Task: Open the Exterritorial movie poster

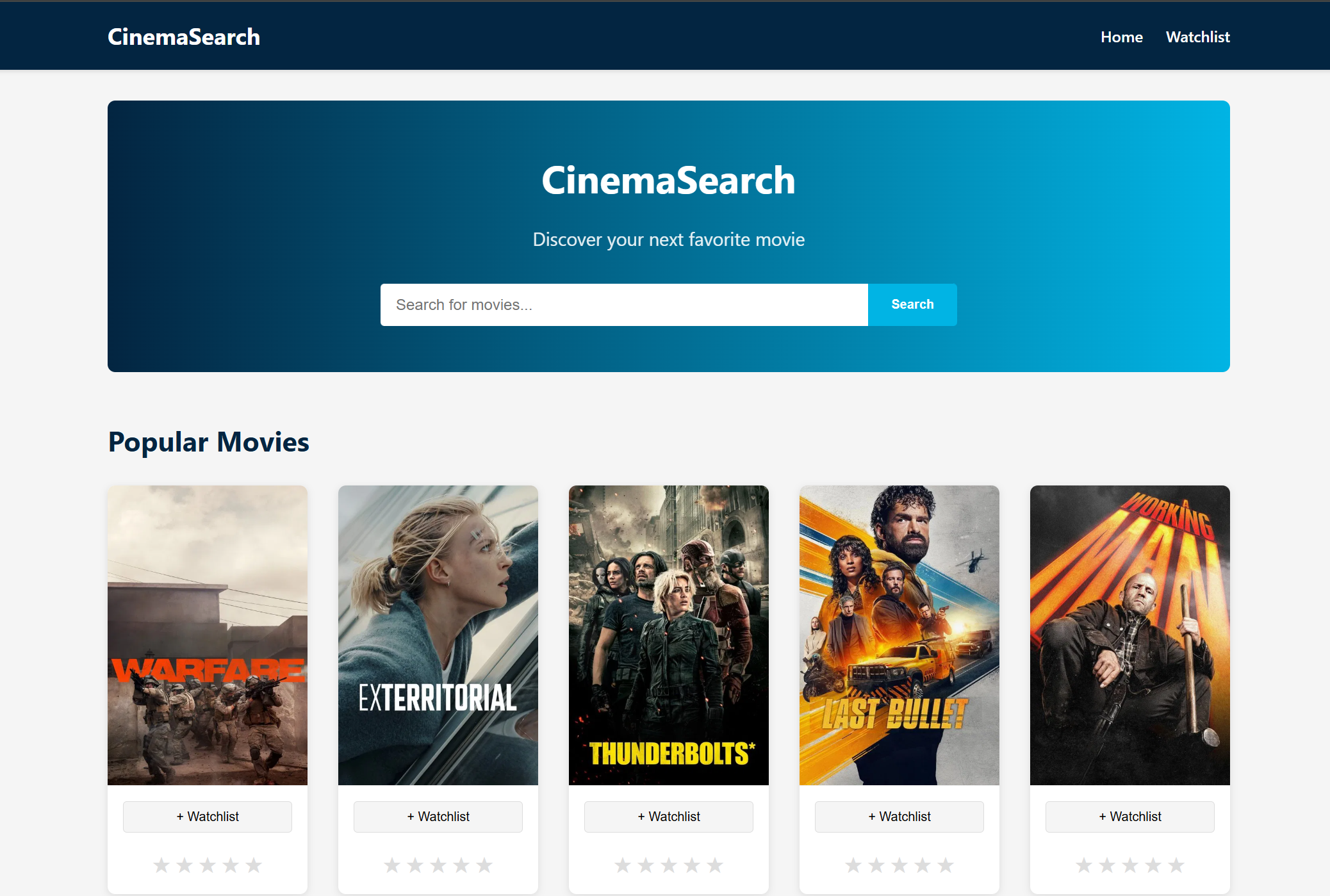Action: point(438,635)
